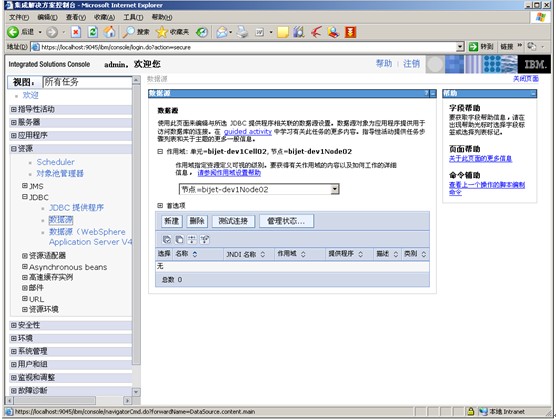Viewport: 556px width, 420px height.
Task: Click the 注销 logout link
Action: coord(411,64)
